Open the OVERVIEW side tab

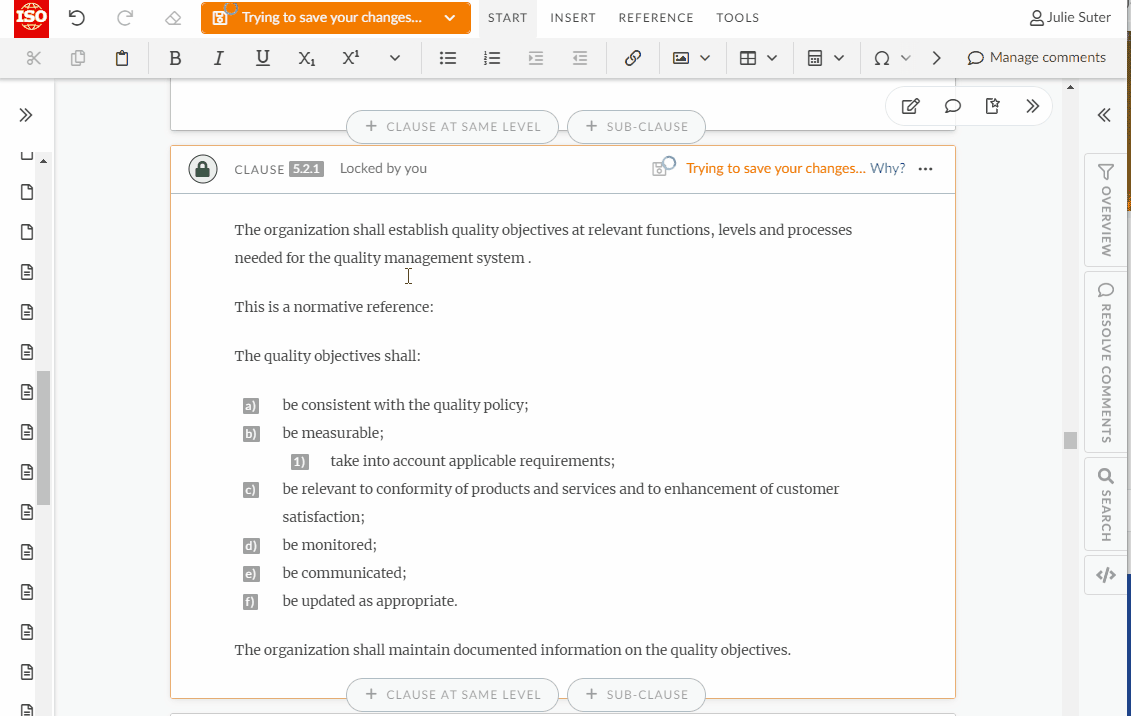(x=1105, y=210)
